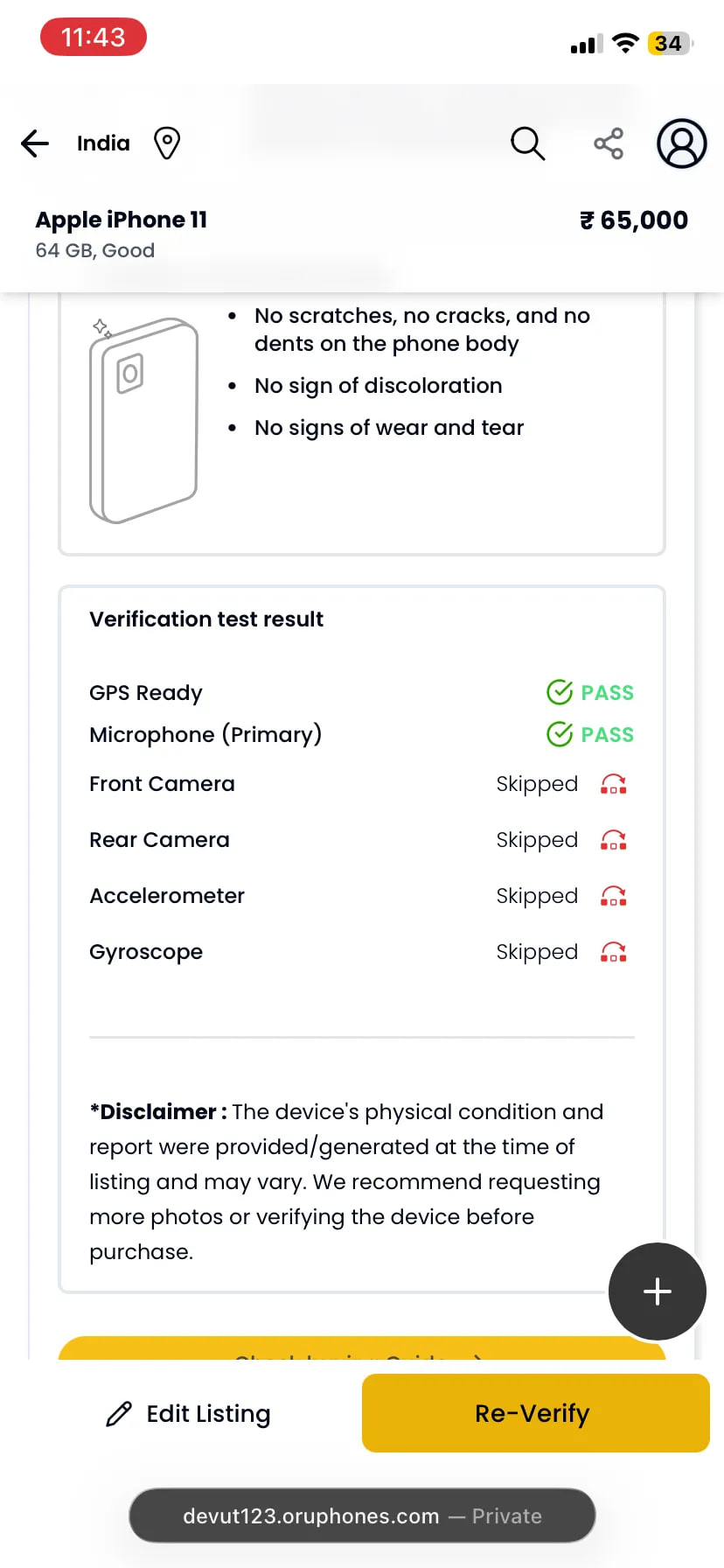Open the user profile icon
Viewport: 724px width, 1568px height.
point(682,143)
